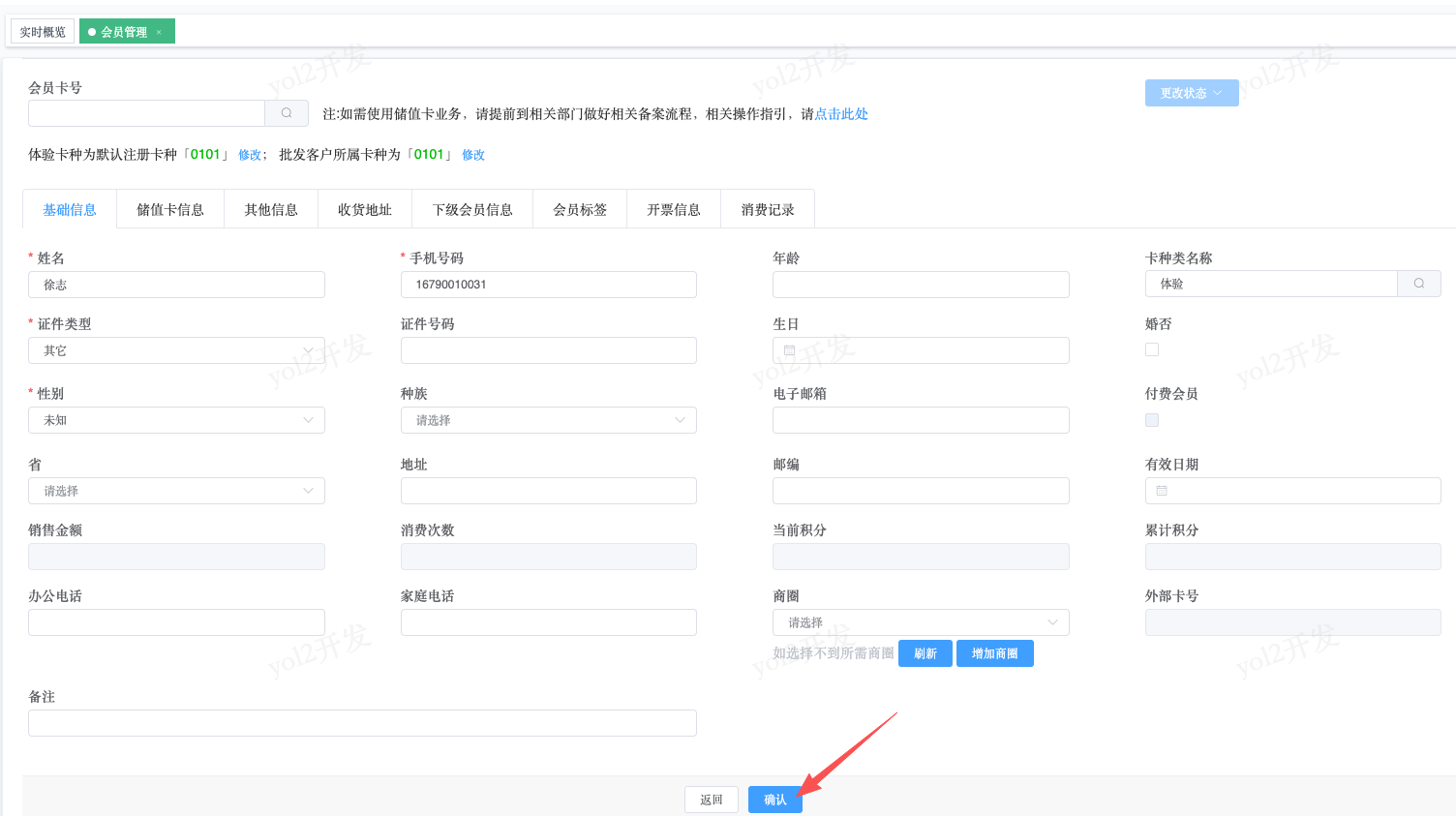
Task: Focus the 办公电话 input field
Action: coord(176,622)
